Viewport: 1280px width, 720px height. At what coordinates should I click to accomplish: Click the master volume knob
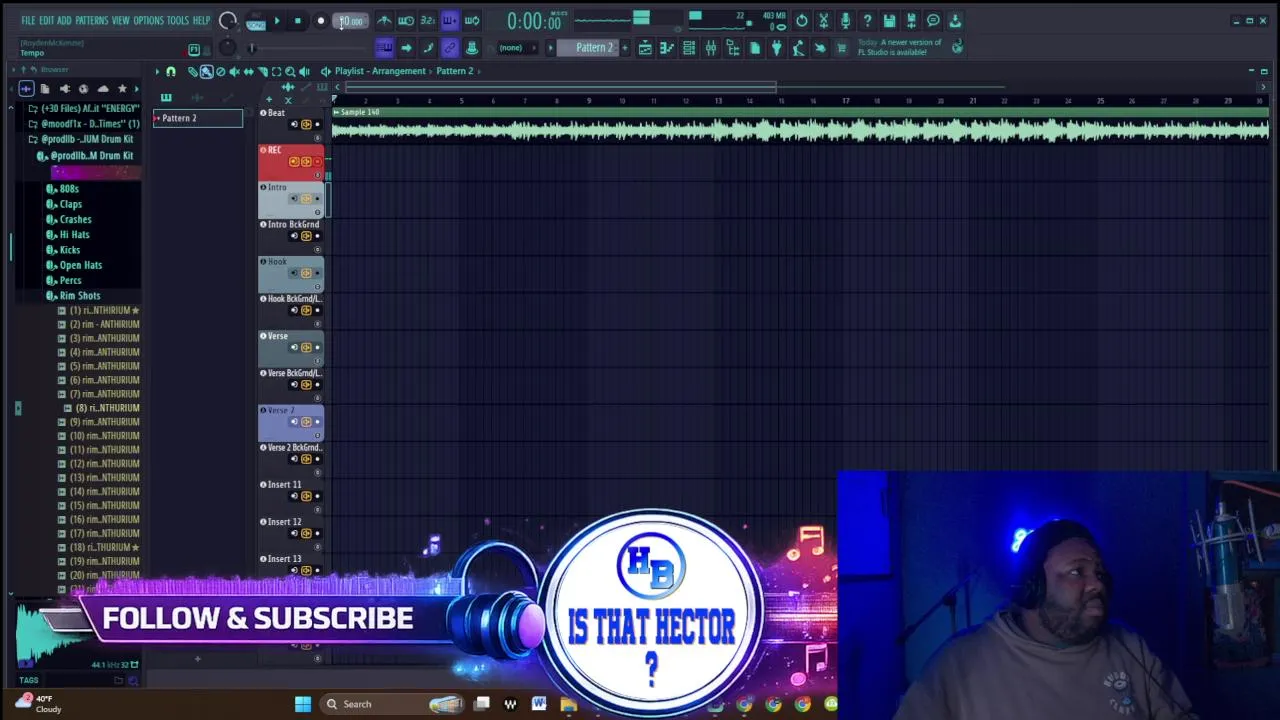coord(228,21)
